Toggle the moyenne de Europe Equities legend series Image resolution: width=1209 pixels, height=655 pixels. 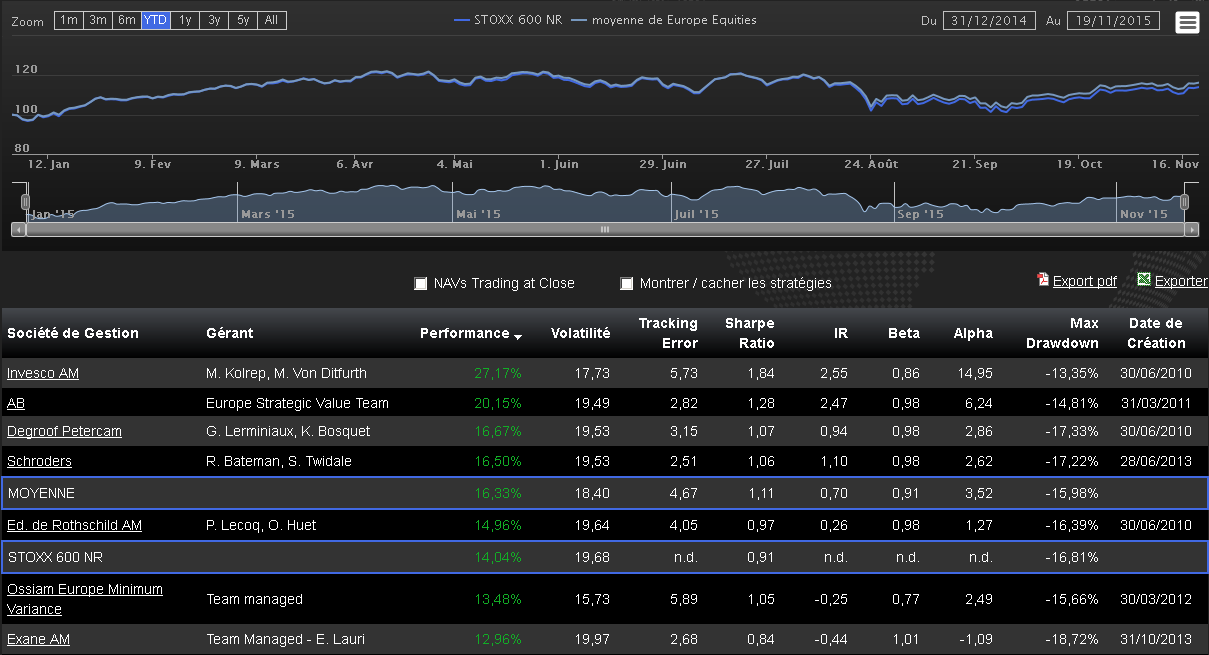pyautogui.click(x=663, y=20)
